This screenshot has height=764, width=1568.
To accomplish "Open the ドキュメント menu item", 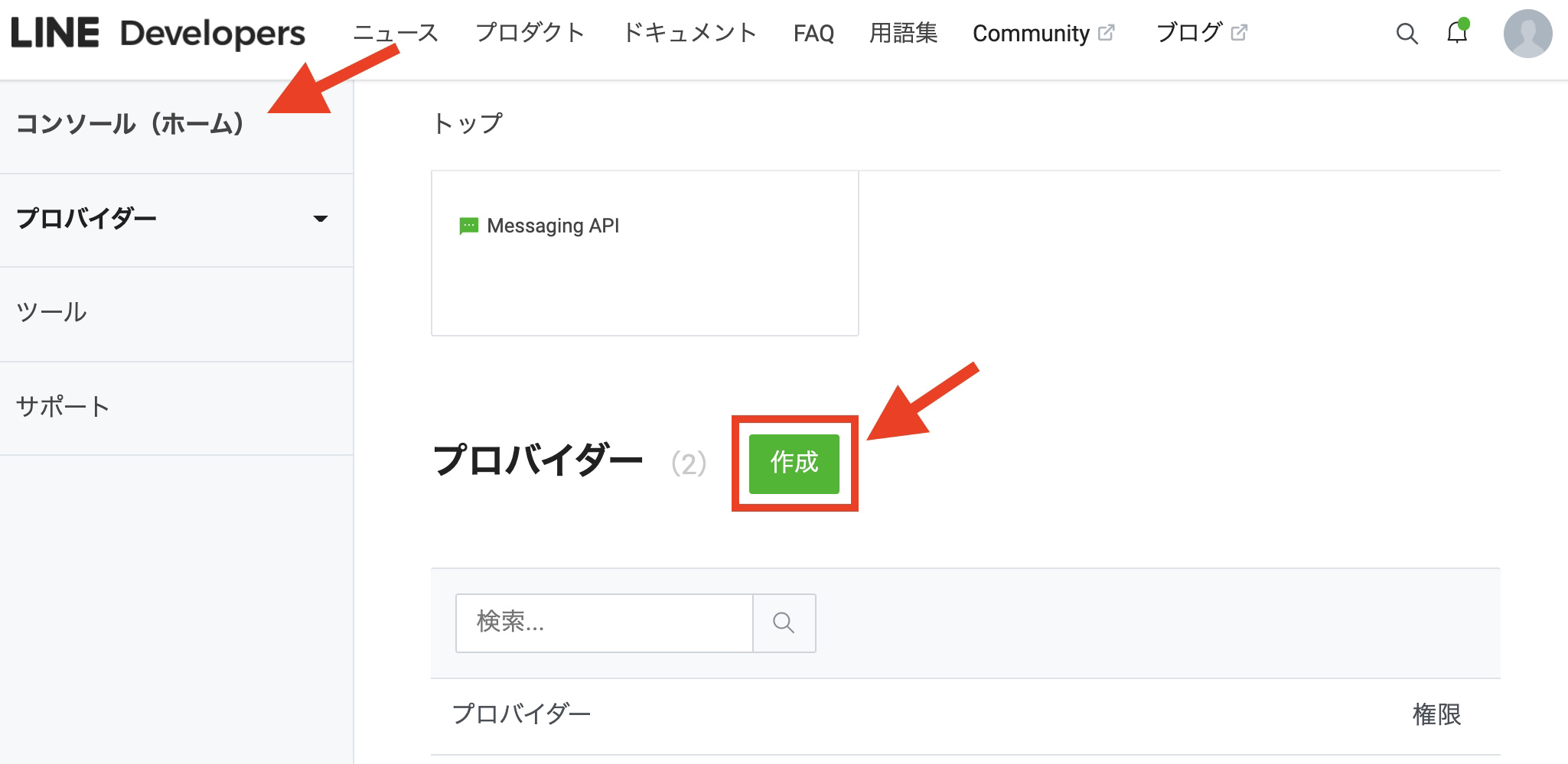I will (689, 33).
